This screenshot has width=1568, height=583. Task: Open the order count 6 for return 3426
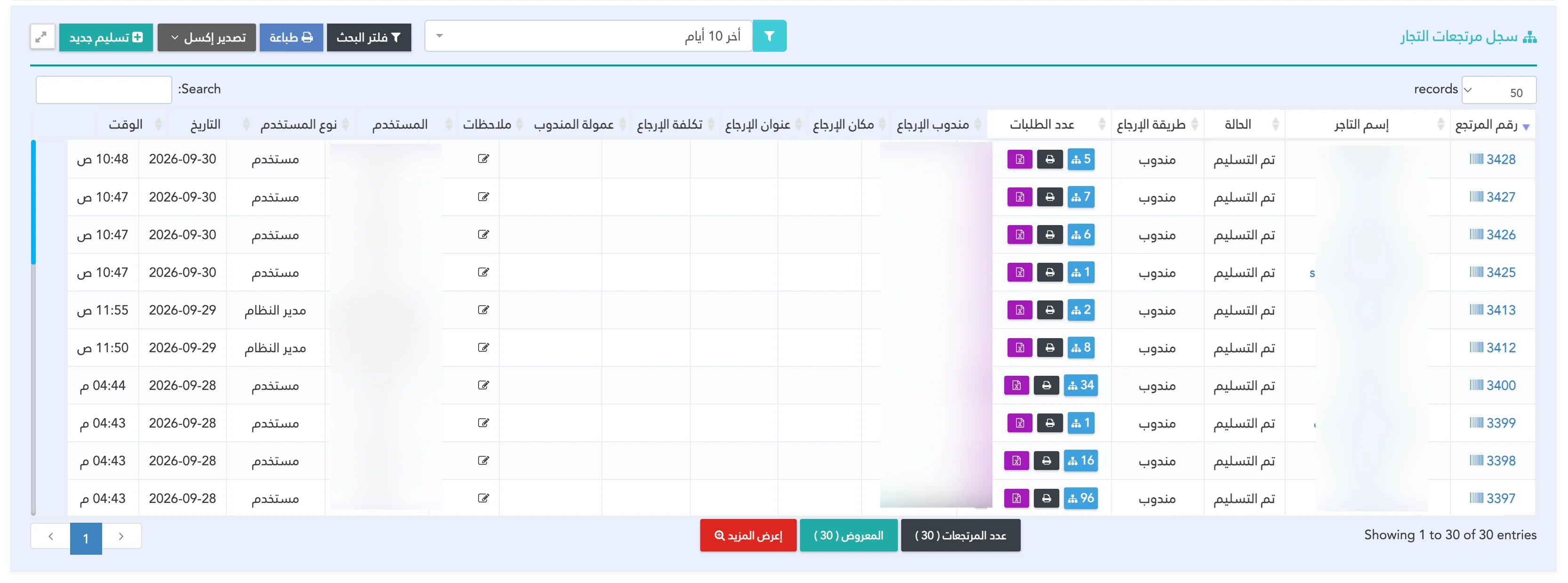(x=1081, y=235)
